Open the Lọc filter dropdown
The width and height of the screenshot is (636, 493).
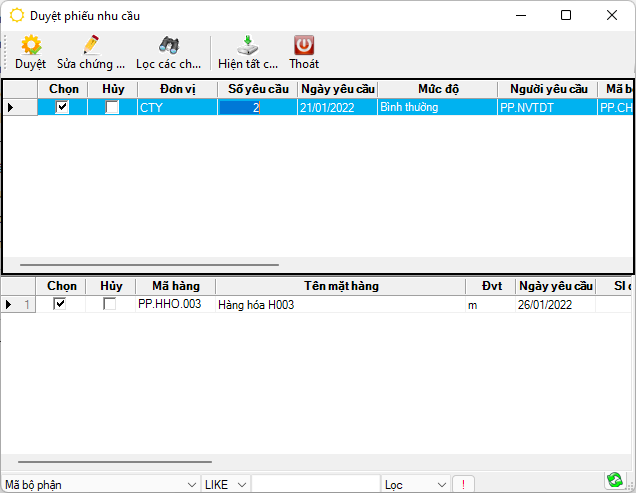pos(442,484)
